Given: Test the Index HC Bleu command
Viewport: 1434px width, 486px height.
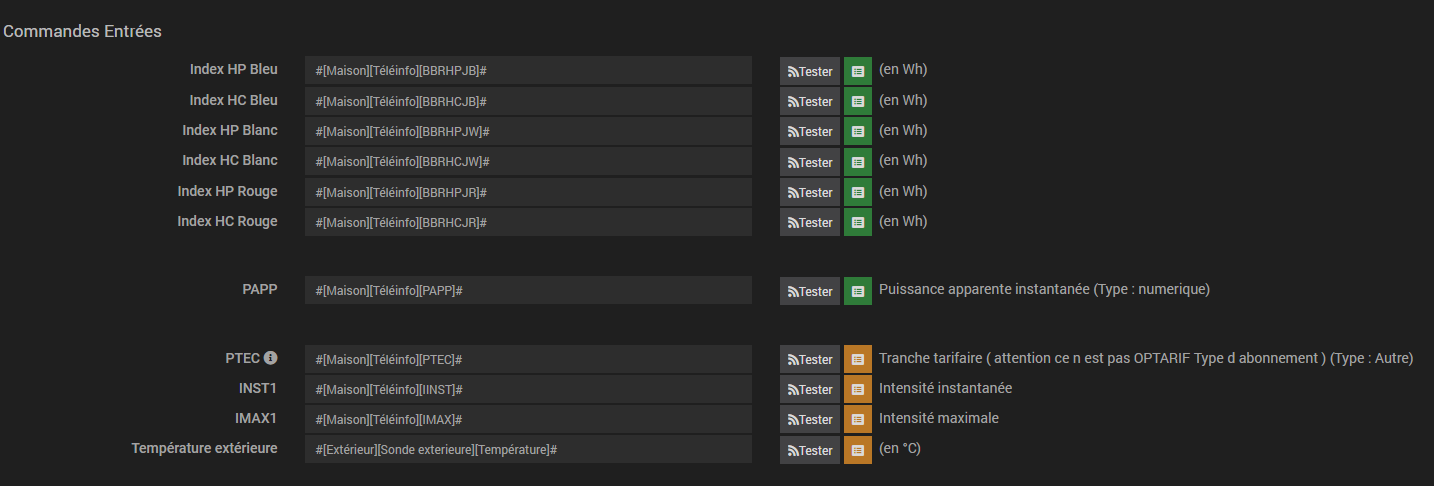Looking at the screenshot, I should pos(810,101).
